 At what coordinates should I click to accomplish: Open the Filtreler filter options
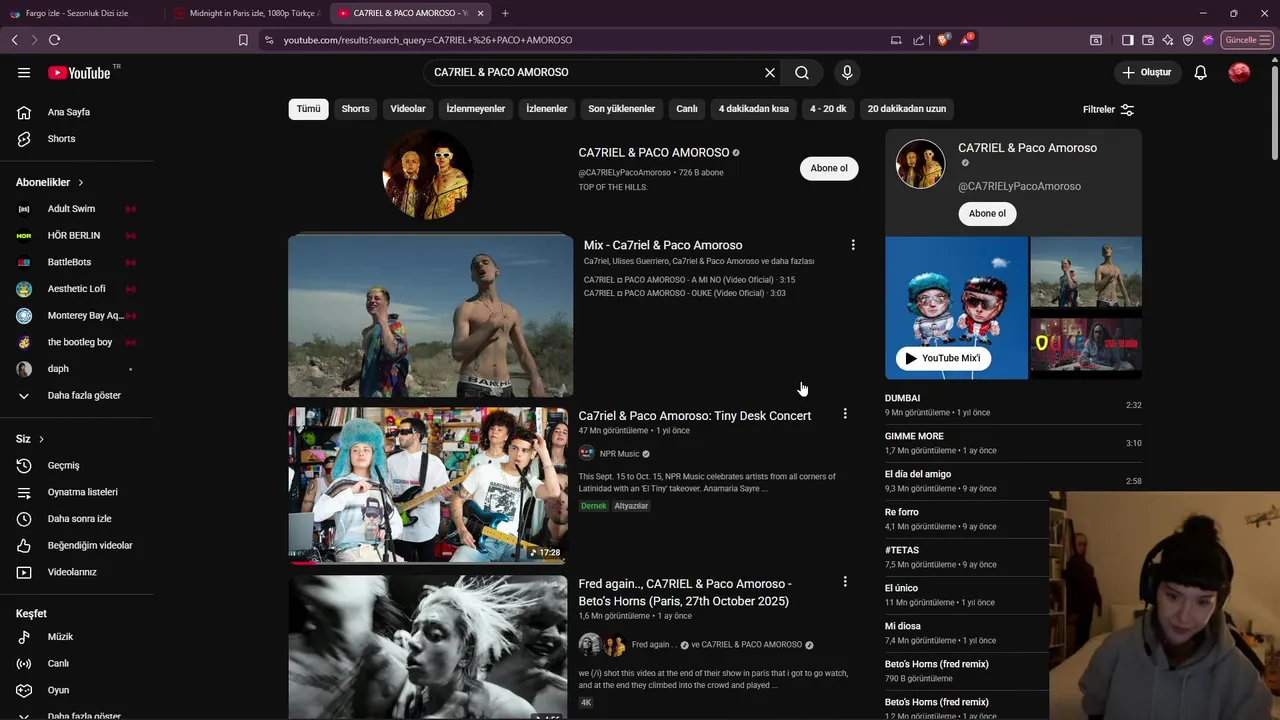point(1108,109)
